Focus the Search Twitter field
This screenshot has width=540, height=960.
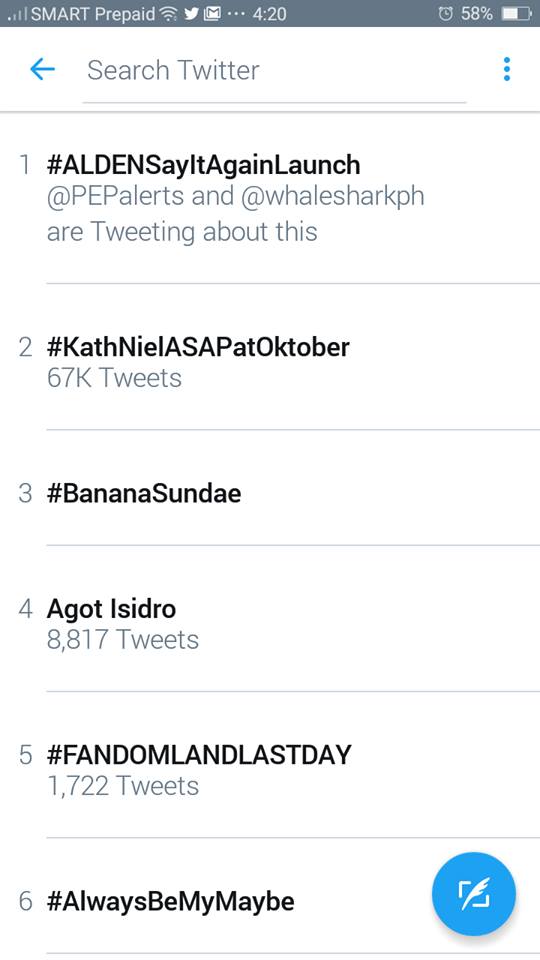tap(274, 70)
